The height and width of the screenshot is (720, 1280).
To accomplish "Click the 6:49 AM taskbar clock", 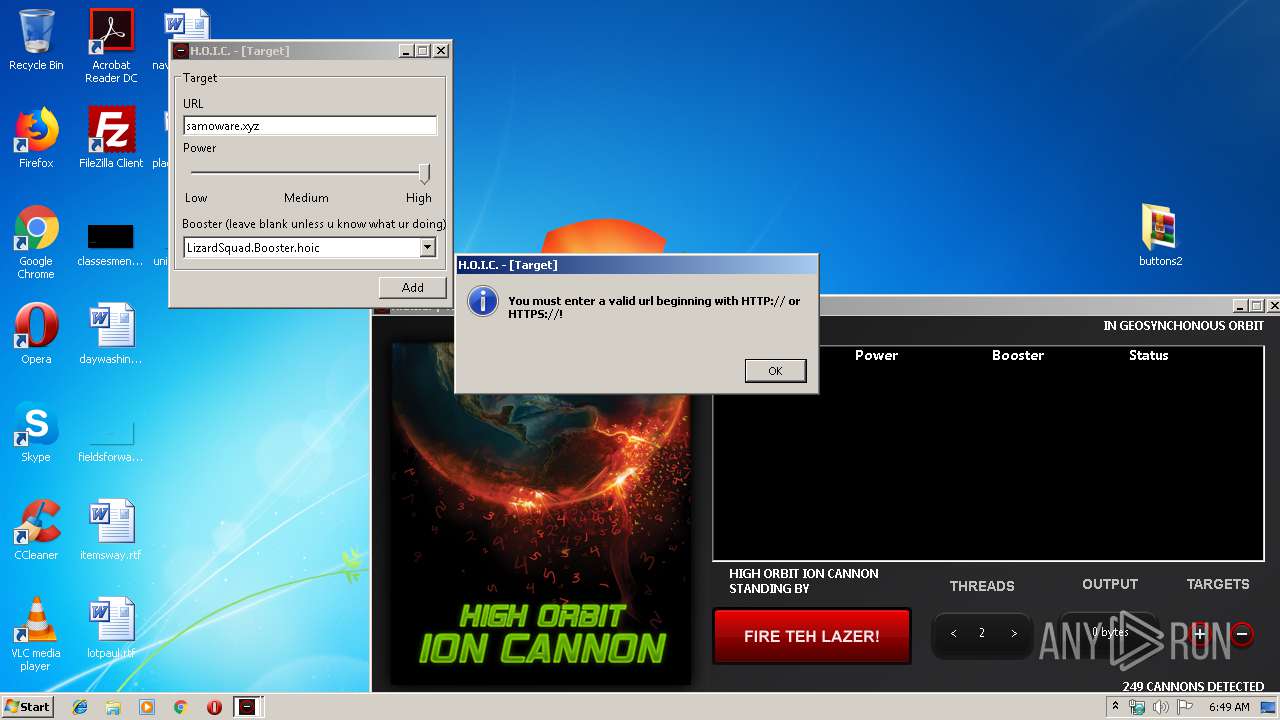I will pos(1229,707).
